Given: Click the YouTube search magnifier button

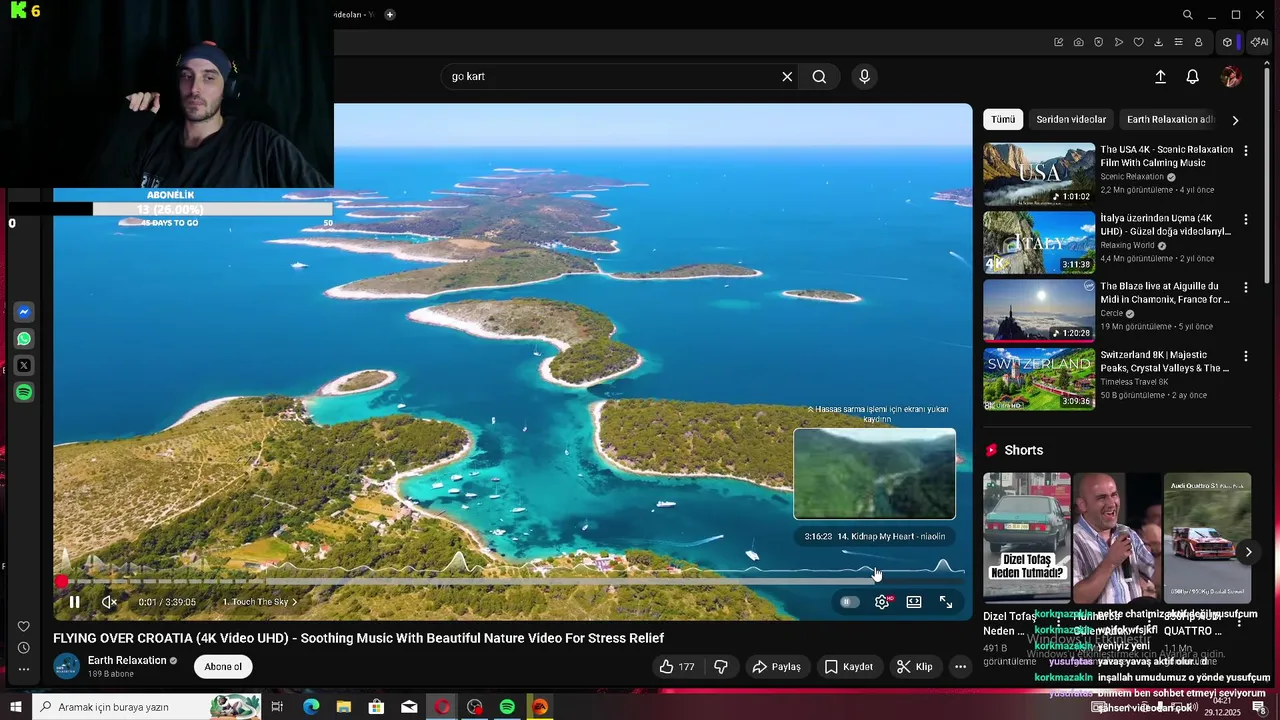Looking at the screenshot, I should click(819, 77).
